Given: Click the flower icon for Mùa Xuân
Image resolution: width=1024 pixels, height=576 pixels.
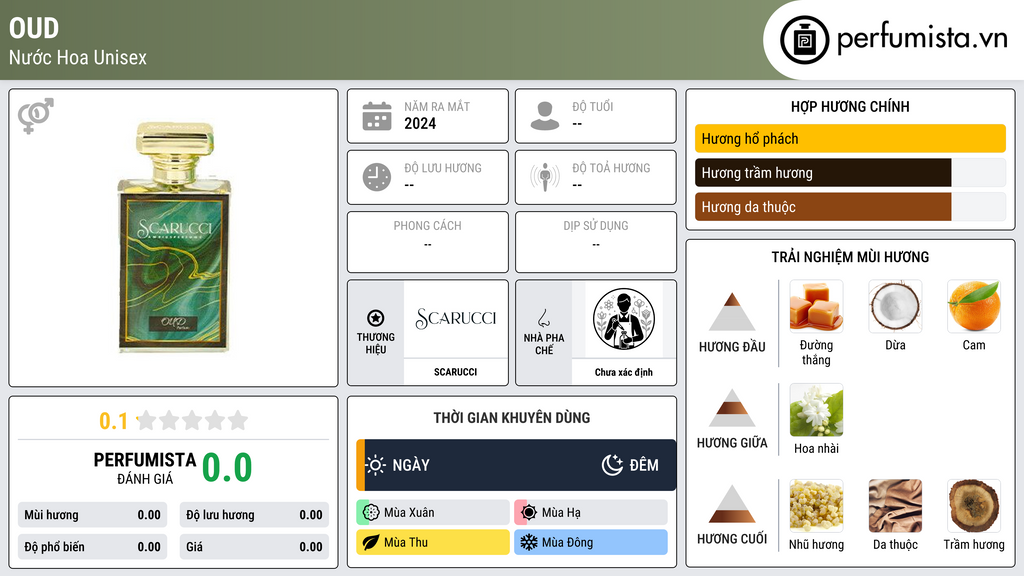Looking at the screenshot, I should [x=371, y=513].
